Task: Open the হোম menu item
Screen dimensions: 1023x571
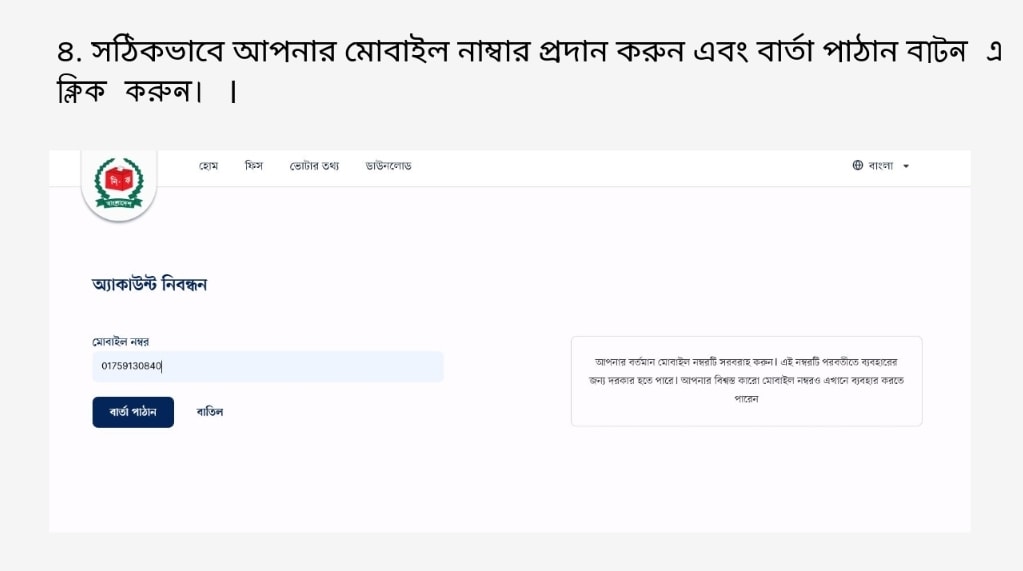Action: click(209, 165)
